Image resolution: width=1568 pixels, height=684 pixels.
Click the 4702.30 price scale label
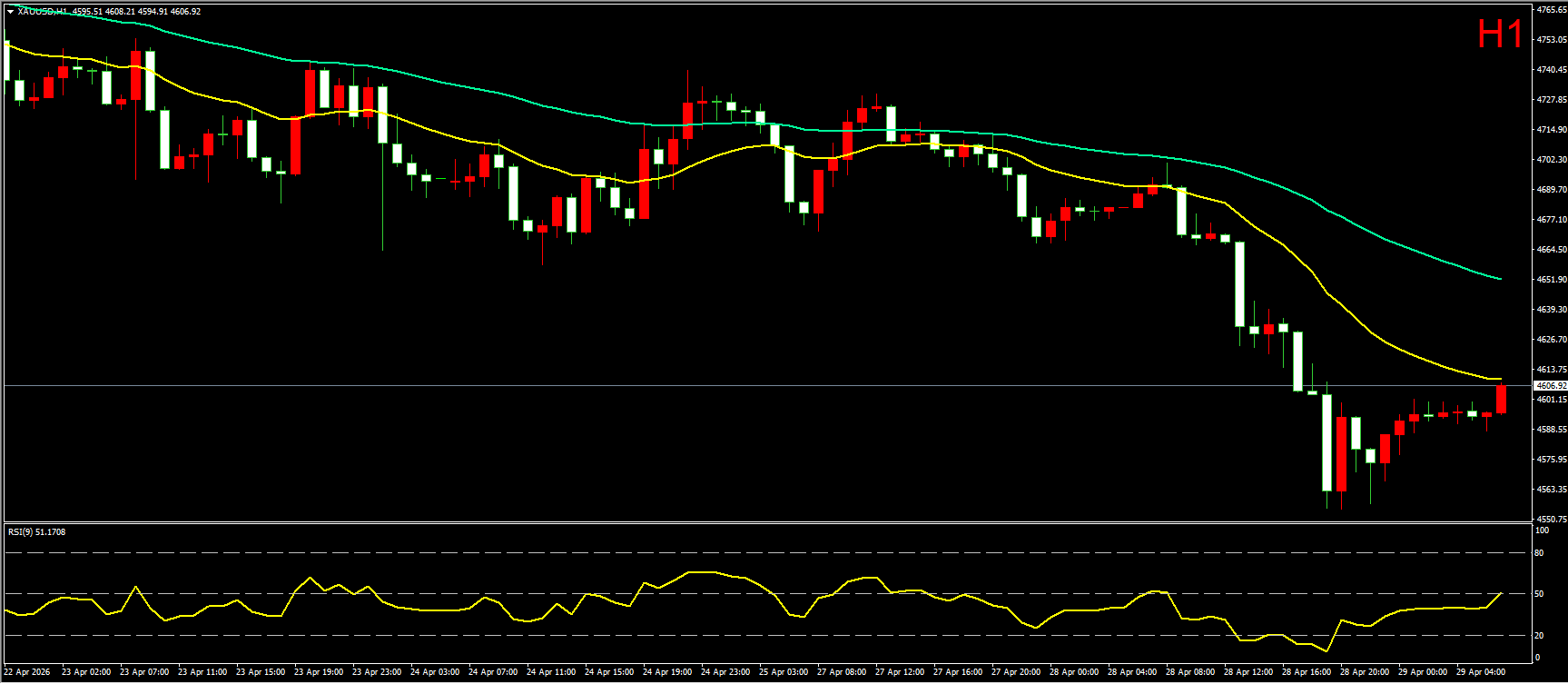click(x=1551, y=160)
